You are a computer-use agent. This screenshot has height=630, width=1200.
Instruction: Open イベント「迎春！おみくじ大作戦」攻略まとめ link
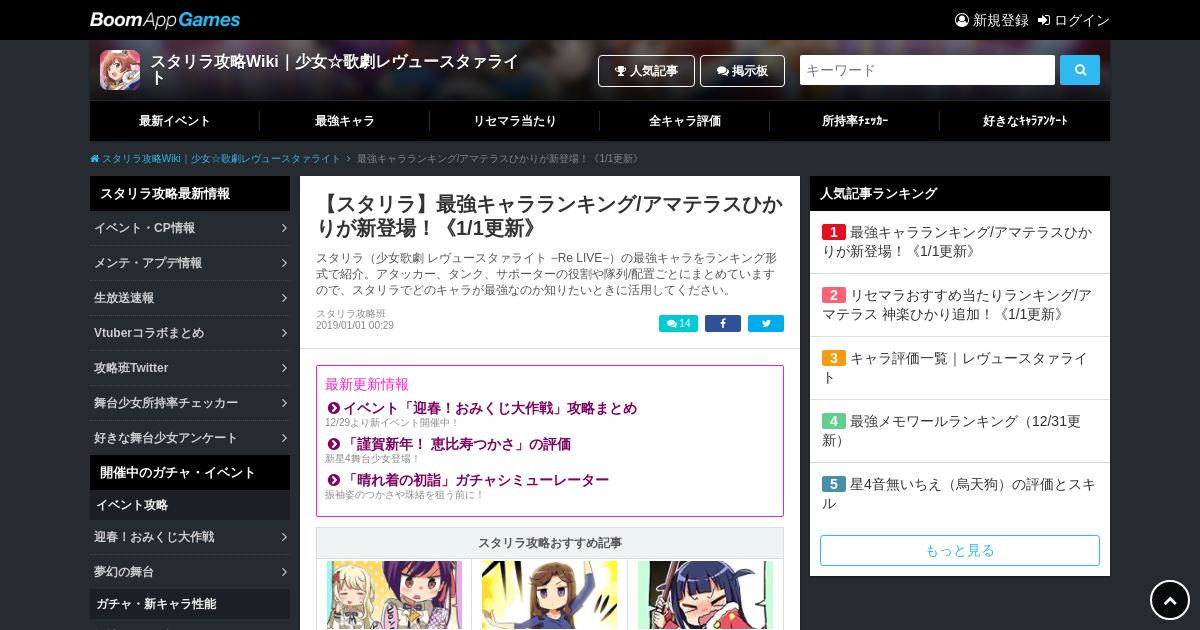coord(490,408)
